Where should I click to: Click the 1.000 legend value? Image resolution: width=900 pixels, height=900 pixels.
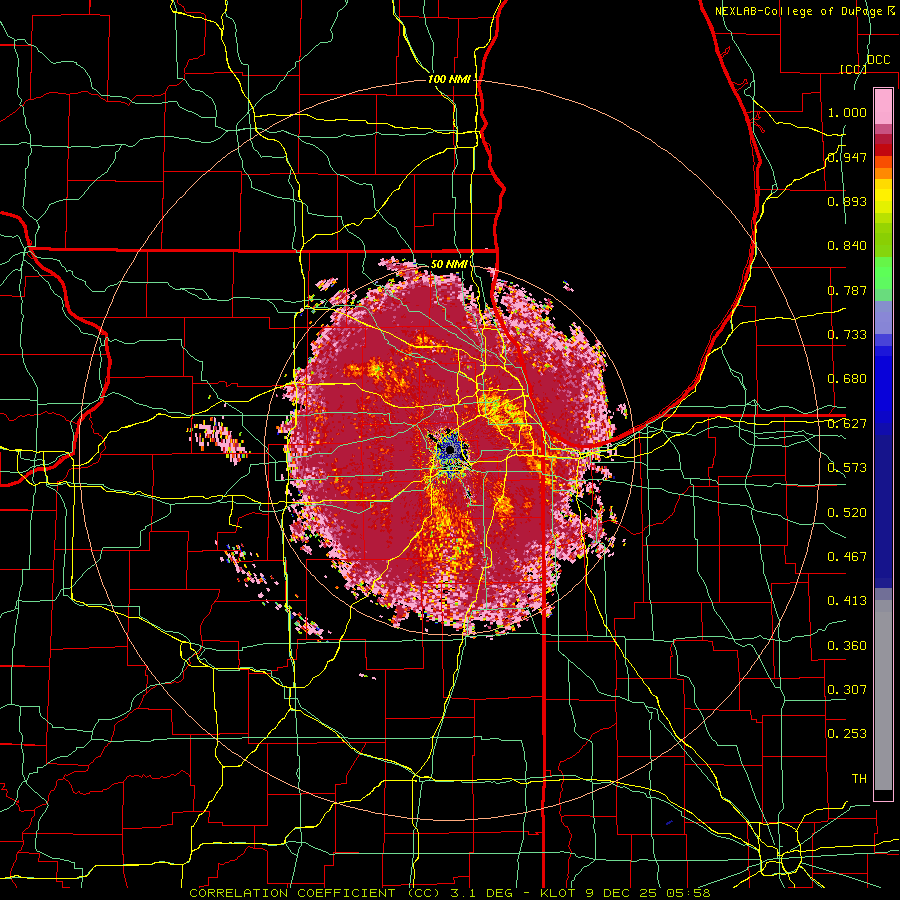(x=847, y=112)
